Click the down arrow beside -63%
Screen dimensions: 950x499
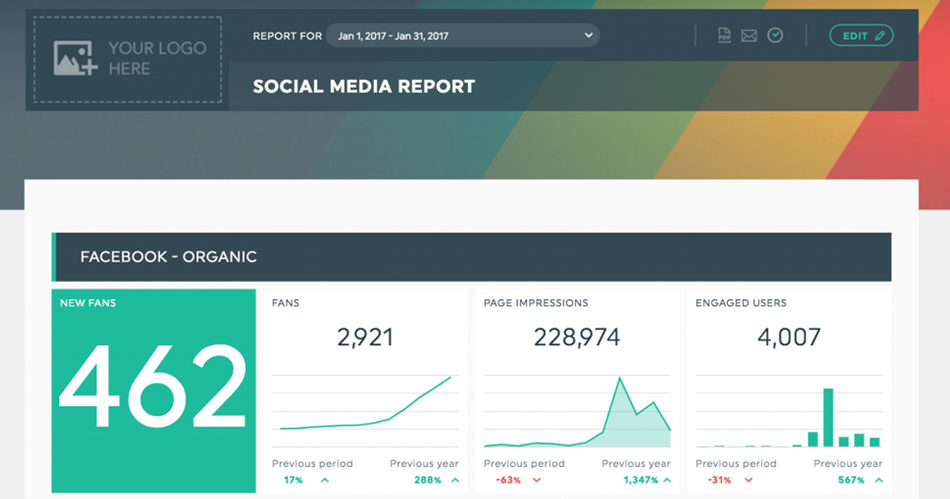pyautogui.click(x=537, y=480)
